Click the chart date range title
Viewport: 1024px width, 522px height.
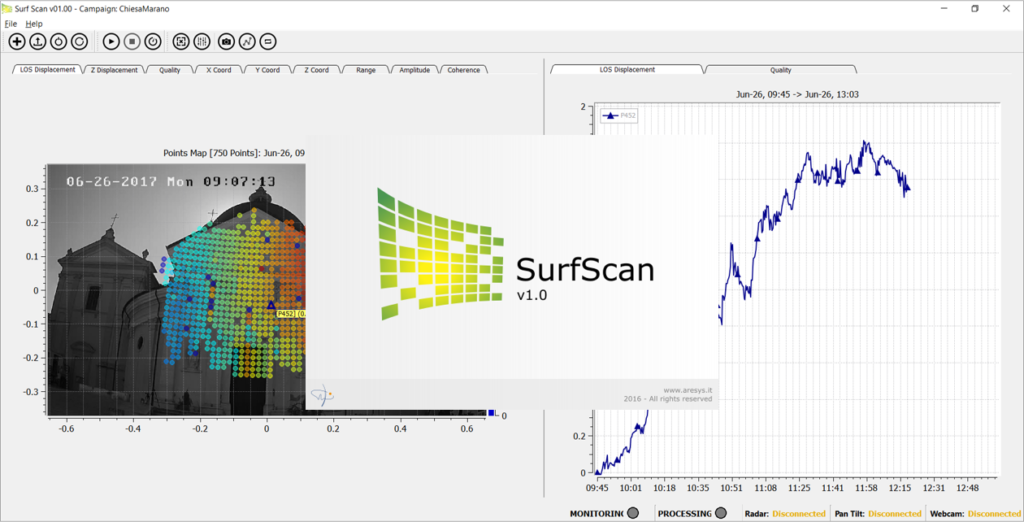click(797, 94)
